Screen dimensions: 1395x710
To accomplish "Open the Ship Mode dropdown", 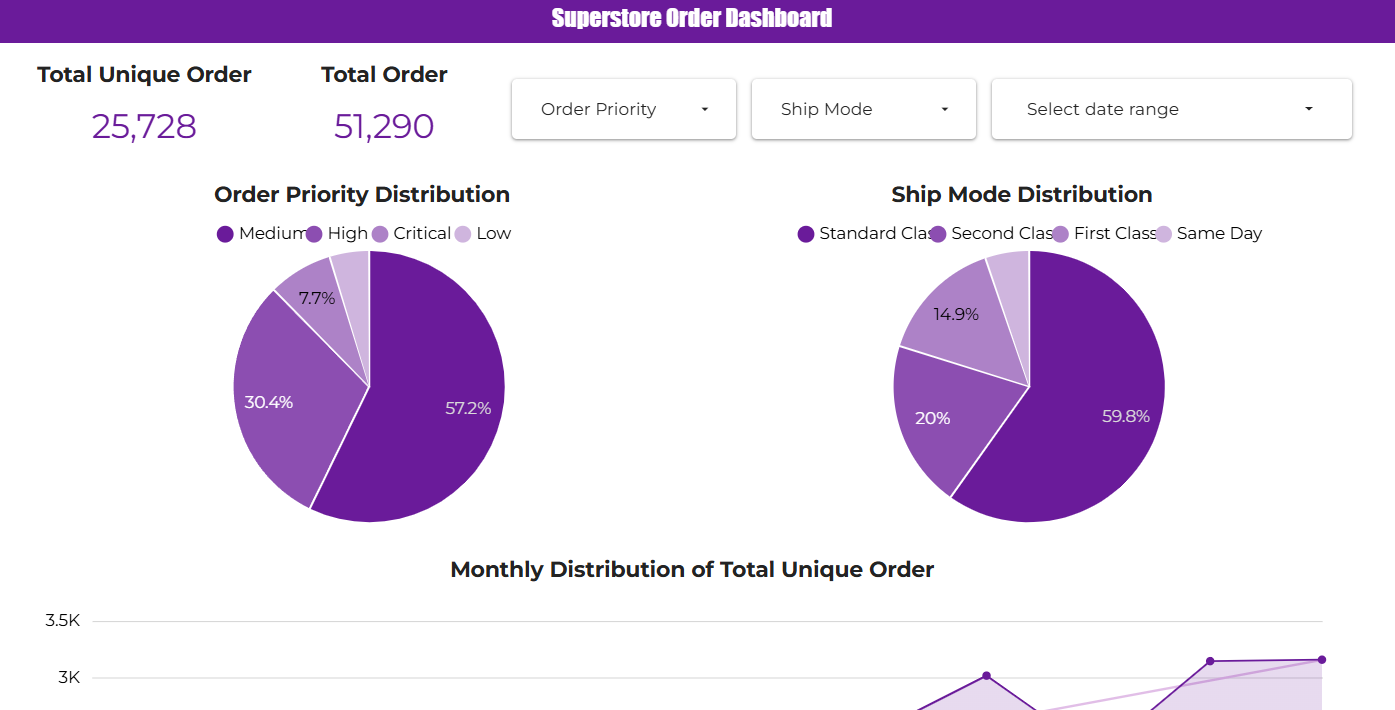I will [x=863, y=108].
